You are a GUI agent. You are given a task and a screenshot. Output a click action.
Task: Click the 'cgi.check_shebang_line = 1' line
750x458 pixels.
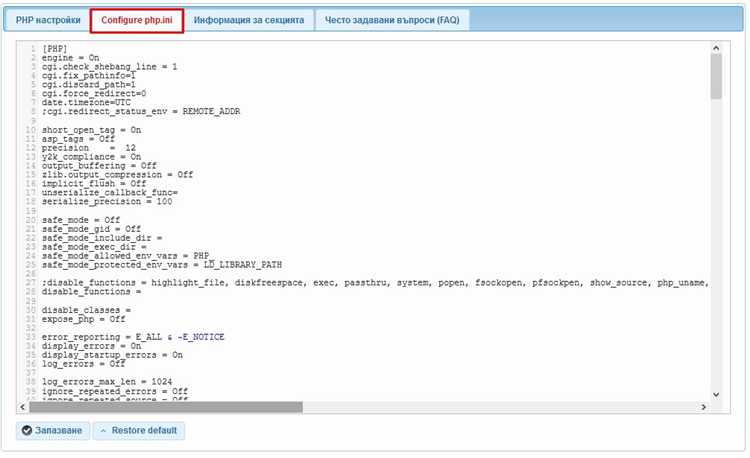pos(110,67)
